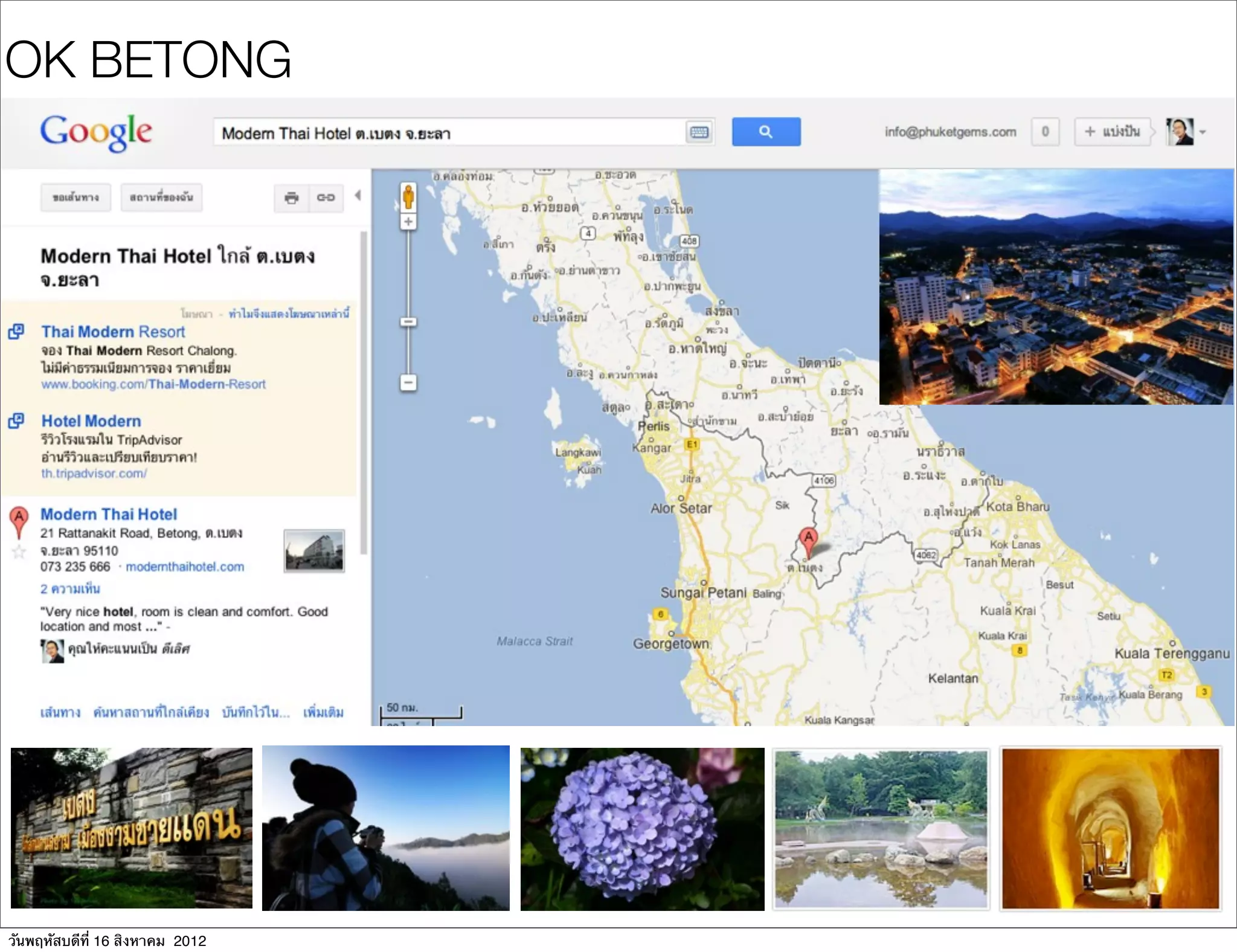Click the photographer silhouette mountain photo
The width and height of the screenshot is (1237, 952).
point(386,828)
